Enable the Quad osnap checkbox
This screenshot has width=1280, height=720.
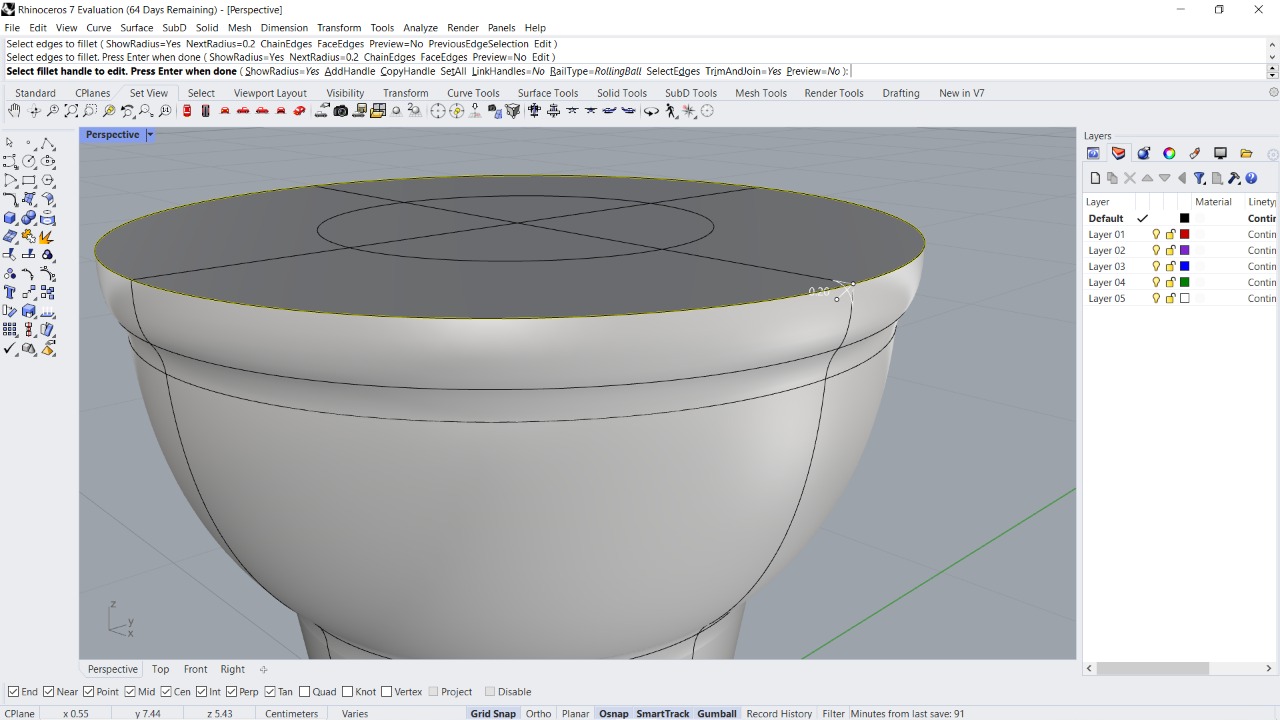(x=304, y=691)
